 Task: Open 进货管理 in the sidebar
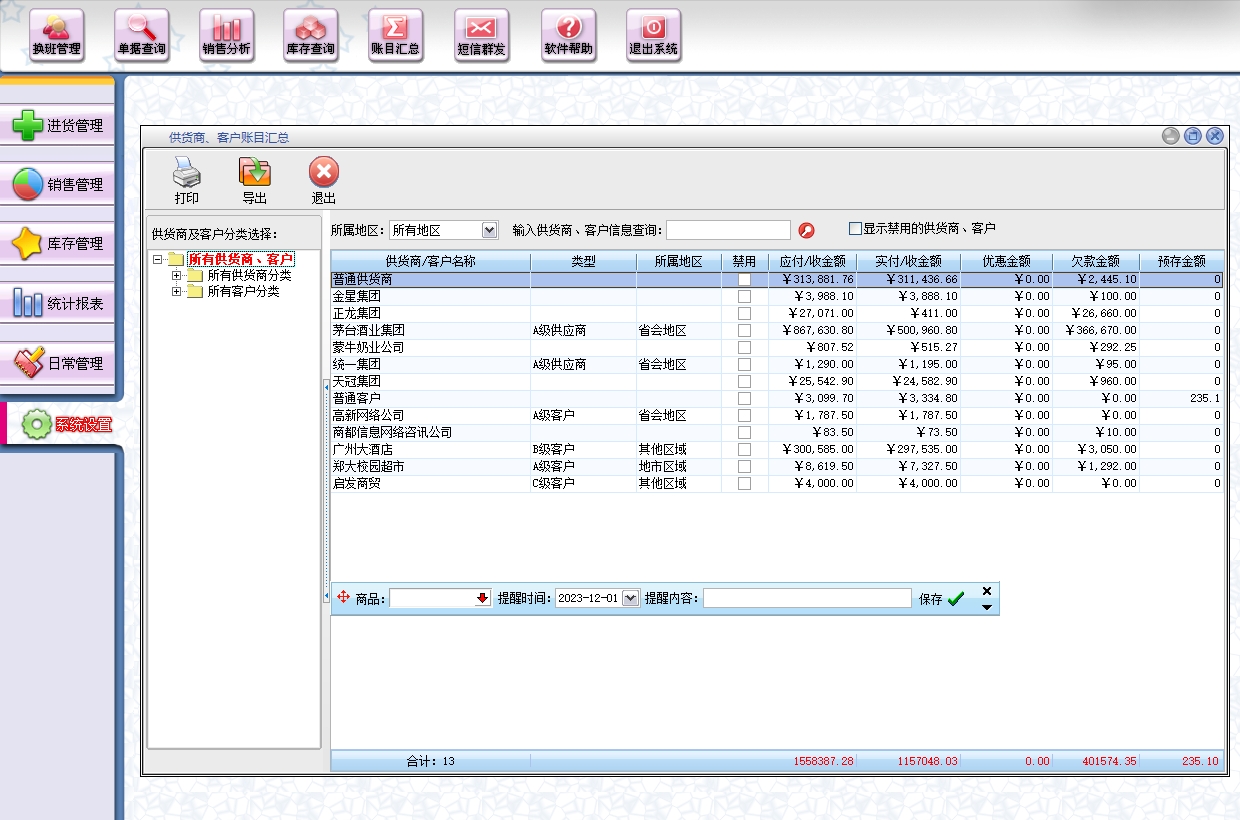pos(58,126)
